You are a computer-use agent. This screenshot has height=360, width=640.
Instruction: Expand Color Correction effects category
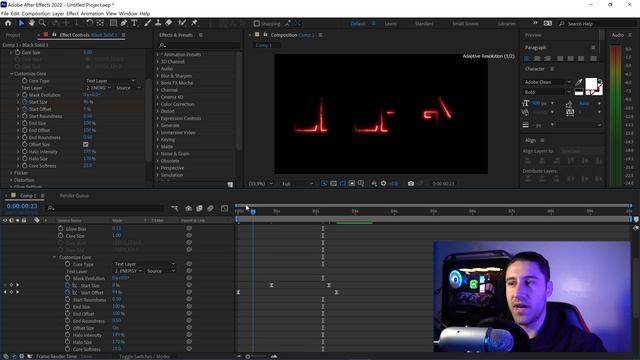158,104
